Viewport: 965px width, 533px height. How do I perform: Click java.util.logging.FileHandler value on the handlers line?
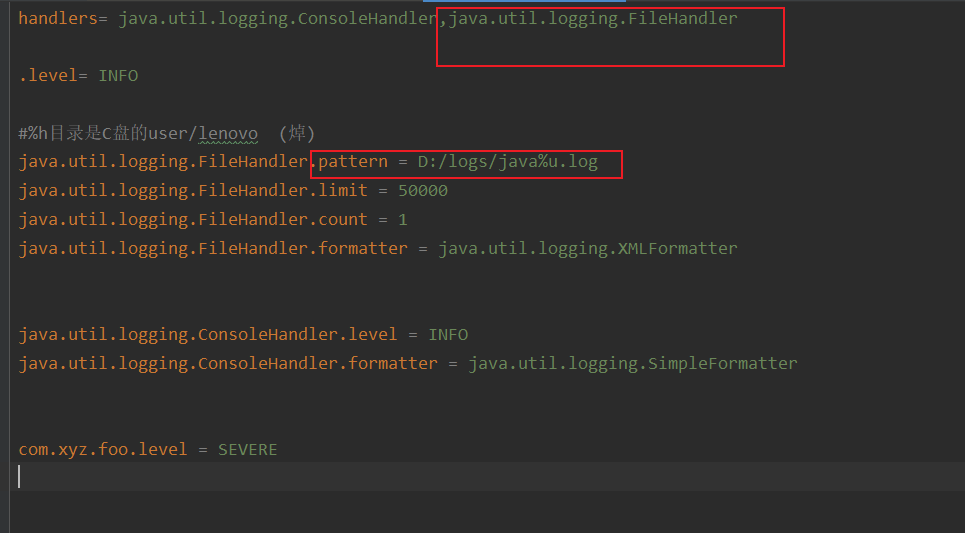(x=593, y=18)
